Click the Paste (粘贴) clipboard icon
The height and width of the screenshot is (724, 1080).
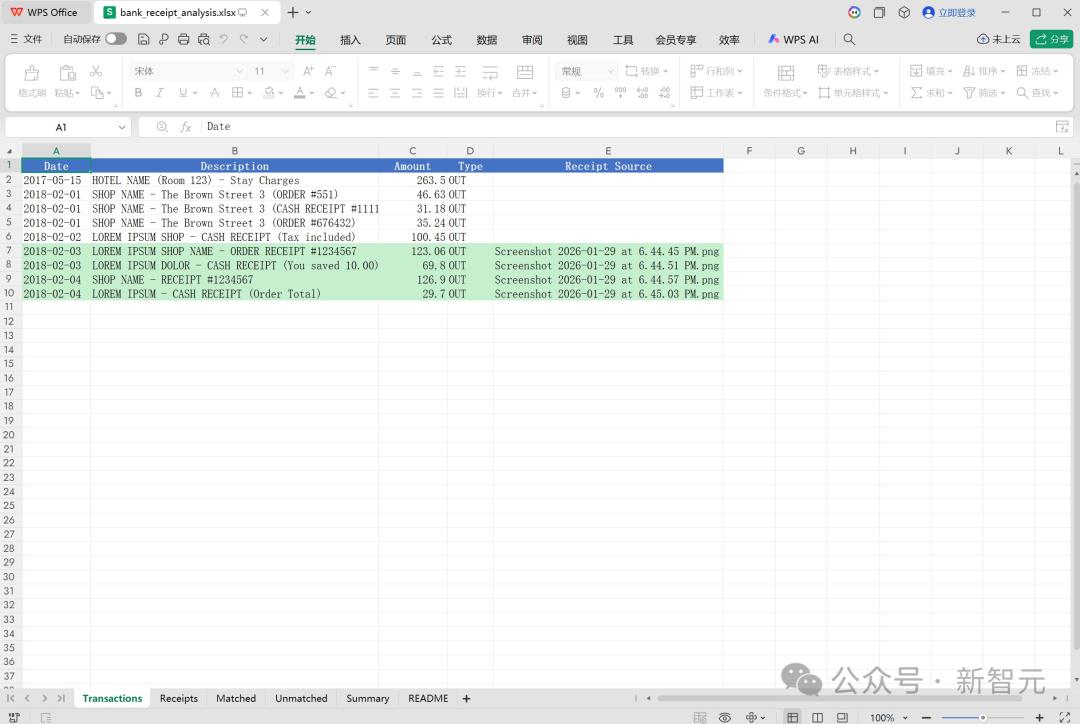tap(67, 72)
